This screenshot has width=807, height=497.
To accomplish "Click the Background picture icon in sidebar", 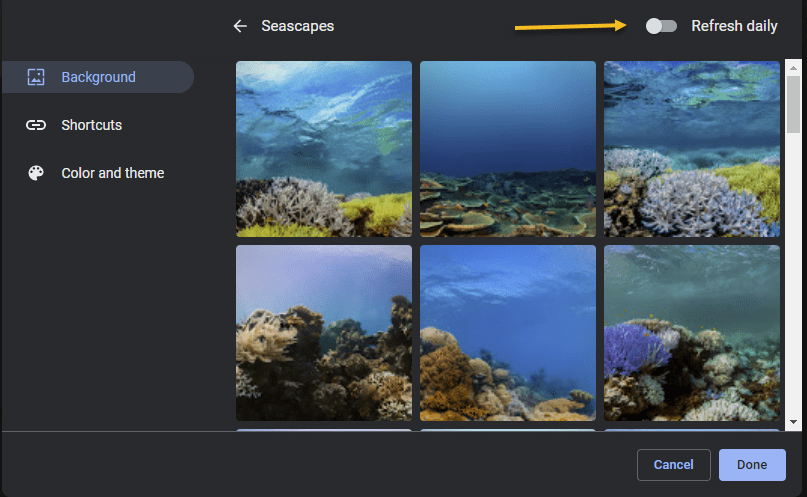I will pos(36,77).
